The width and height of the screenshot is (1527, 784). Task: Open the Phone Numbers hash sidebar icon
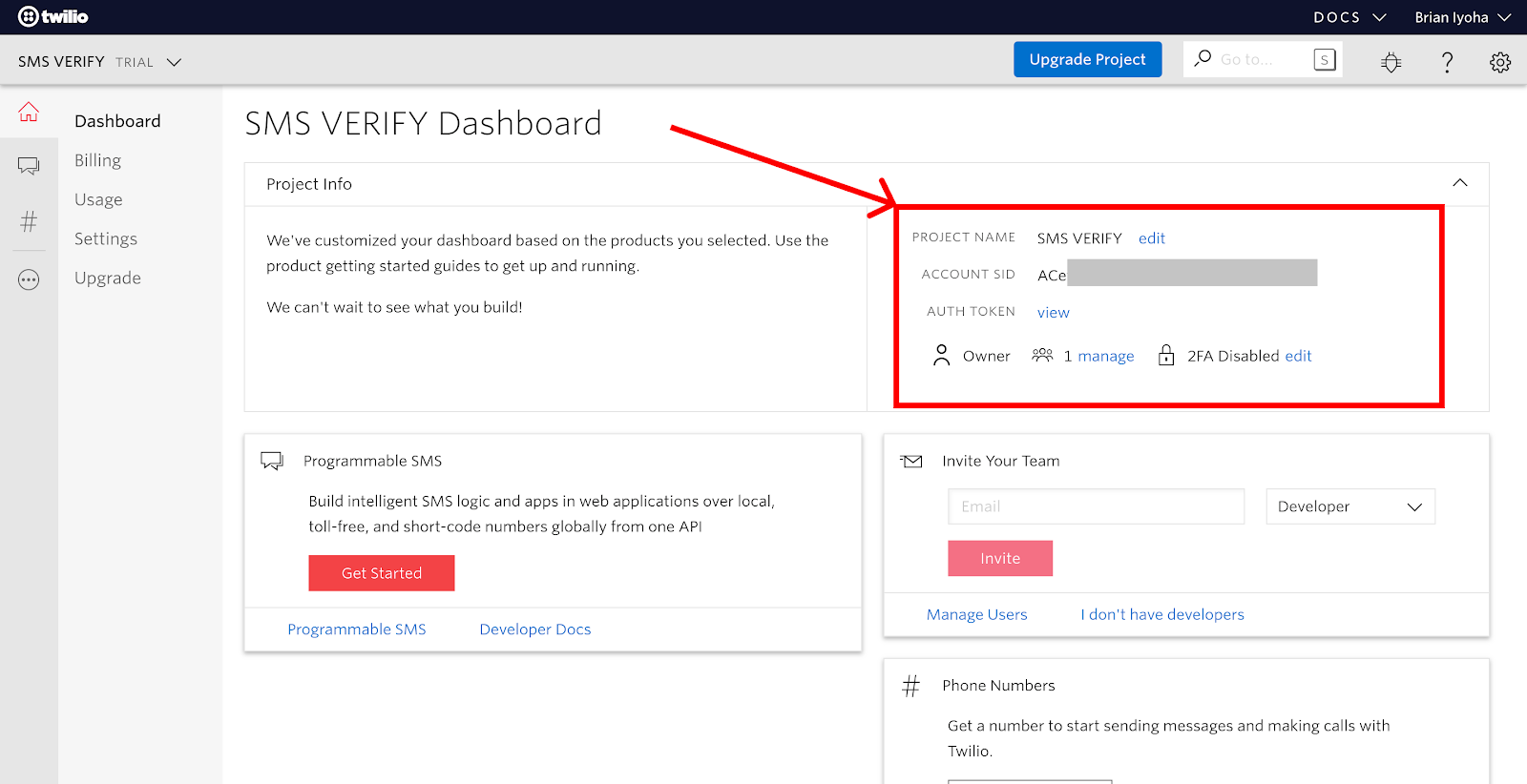tap(29, 221)
